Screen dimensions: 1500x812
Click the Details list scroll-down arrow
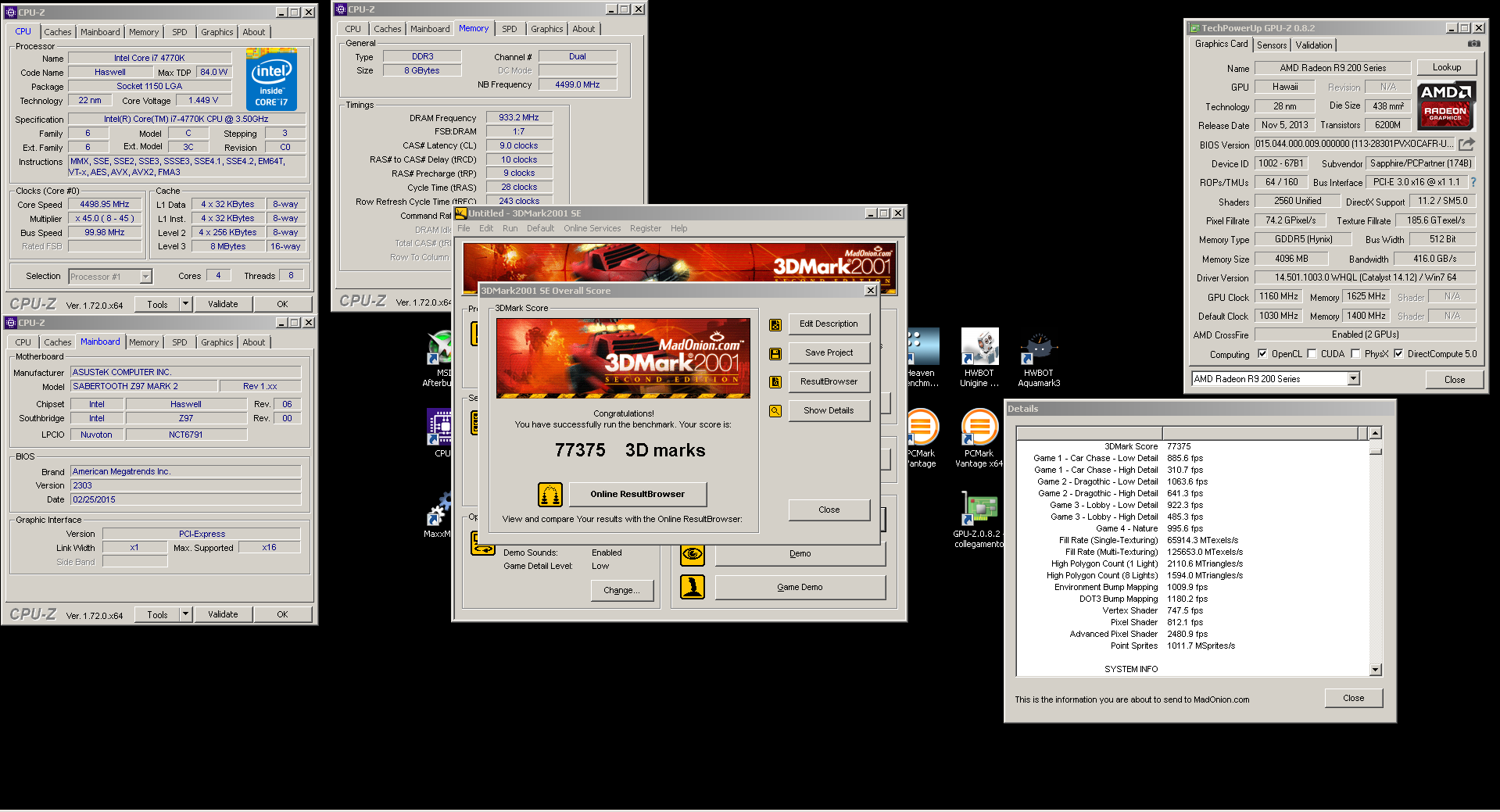coord(1376,670)
